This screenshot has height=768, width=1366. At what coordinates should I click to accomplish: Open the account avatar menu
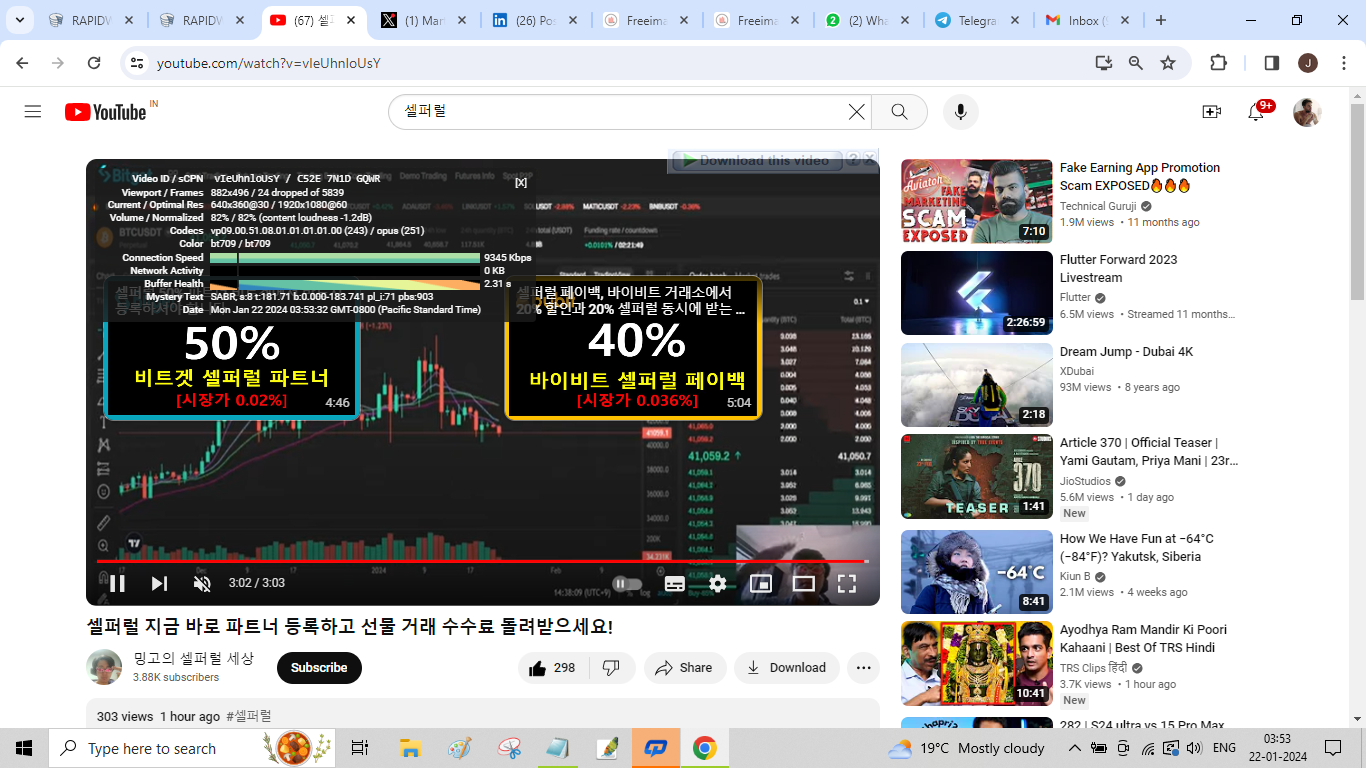pos(1307,112)
